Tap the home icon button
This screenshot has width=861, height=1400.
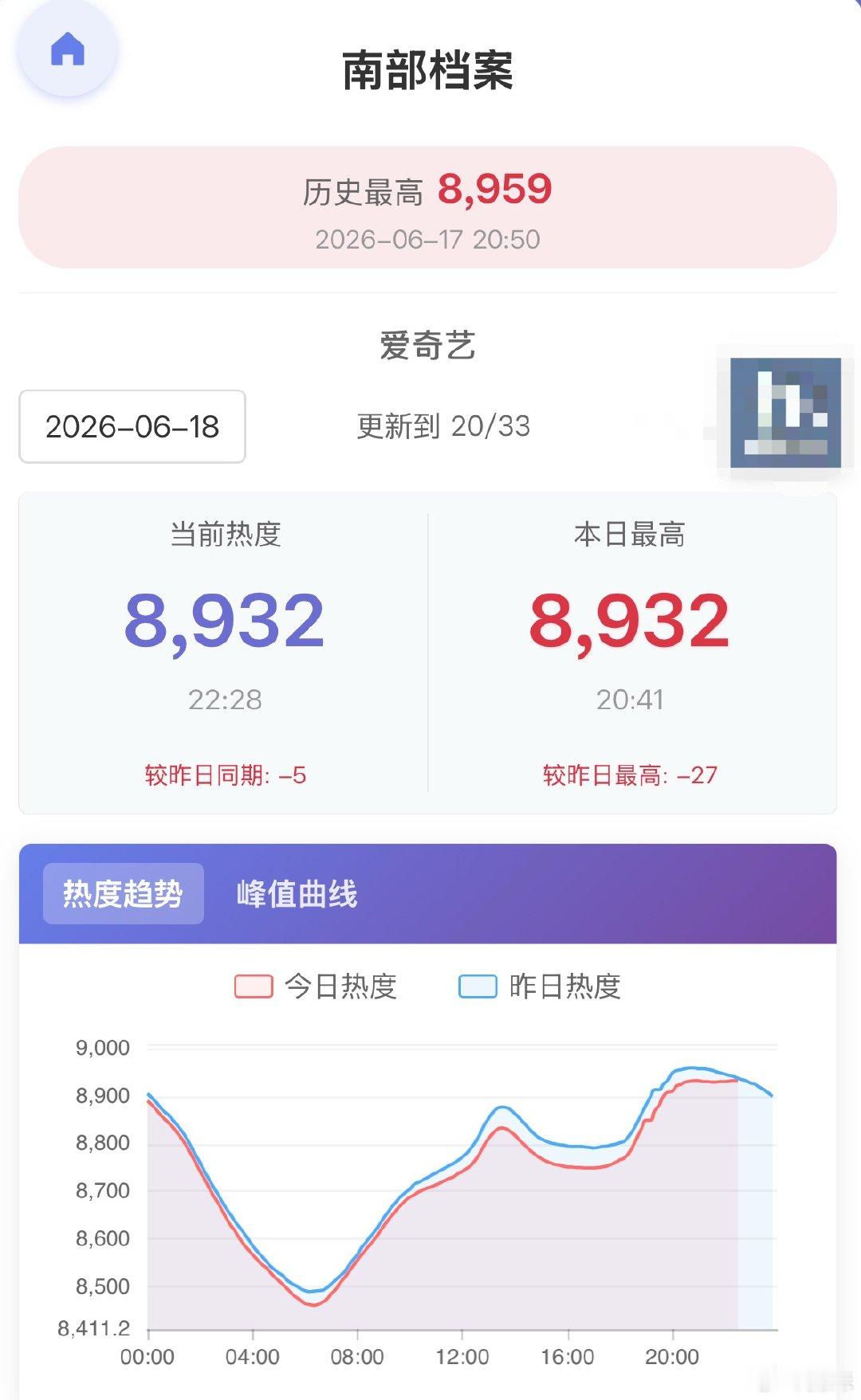(68, 49)
